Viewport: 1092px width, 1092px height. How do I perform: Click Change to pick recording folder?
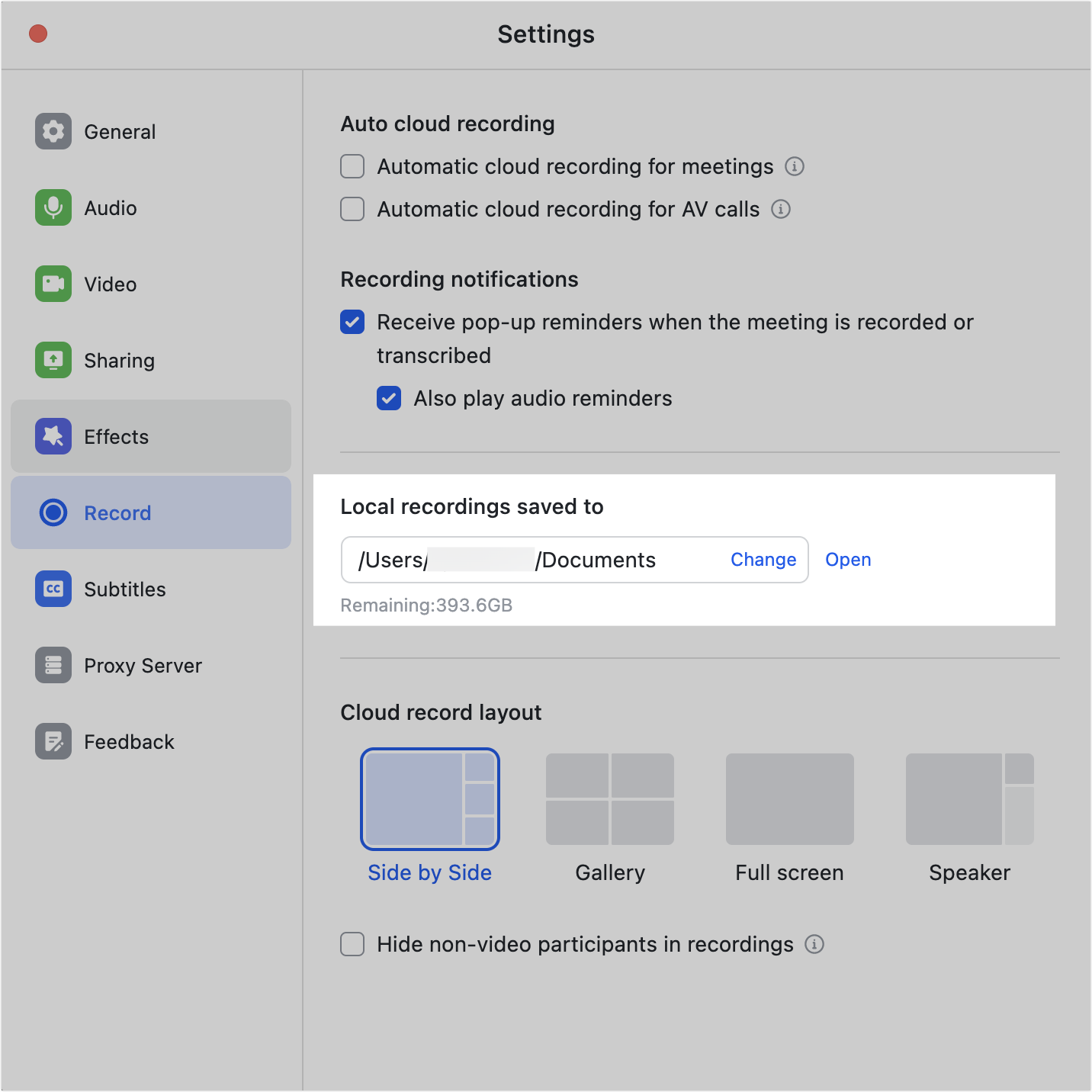(x=763, y=560)
